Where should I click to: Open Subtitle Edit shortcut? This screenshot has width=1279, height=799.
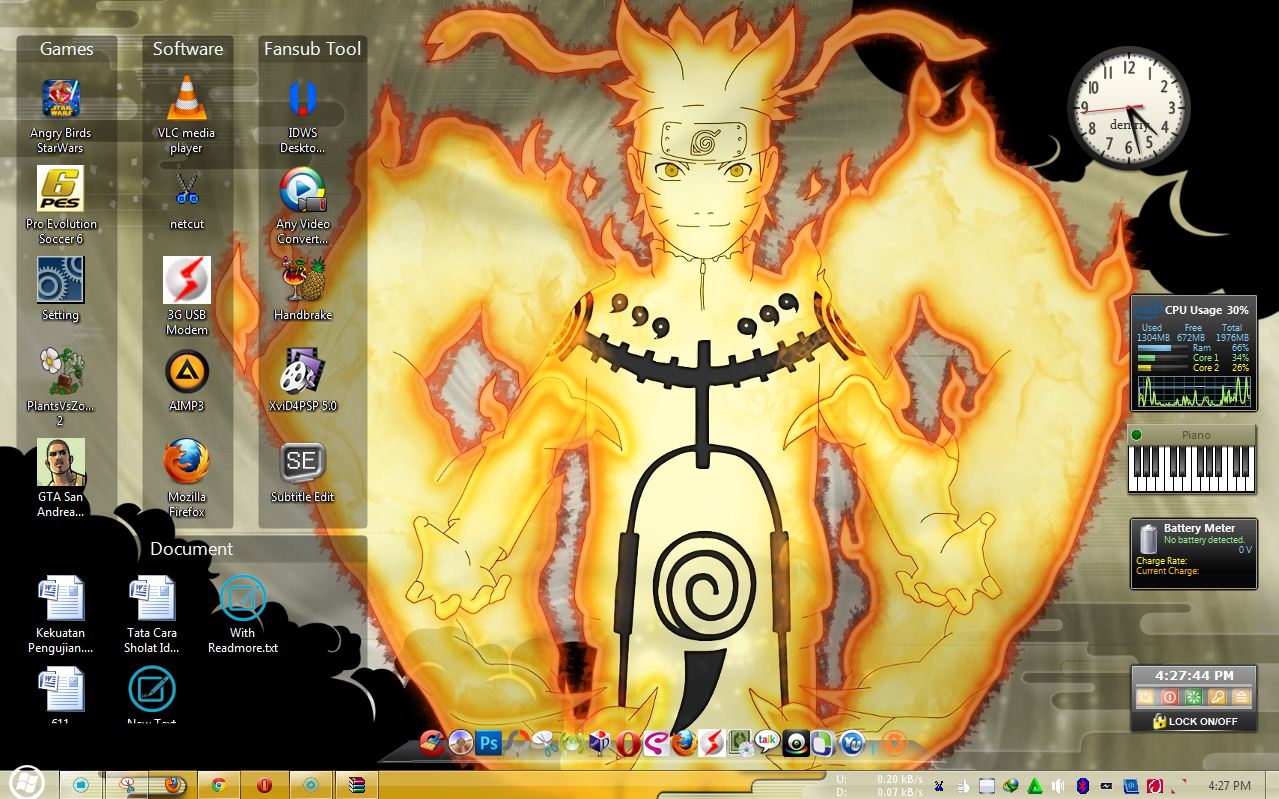(303, 472)
